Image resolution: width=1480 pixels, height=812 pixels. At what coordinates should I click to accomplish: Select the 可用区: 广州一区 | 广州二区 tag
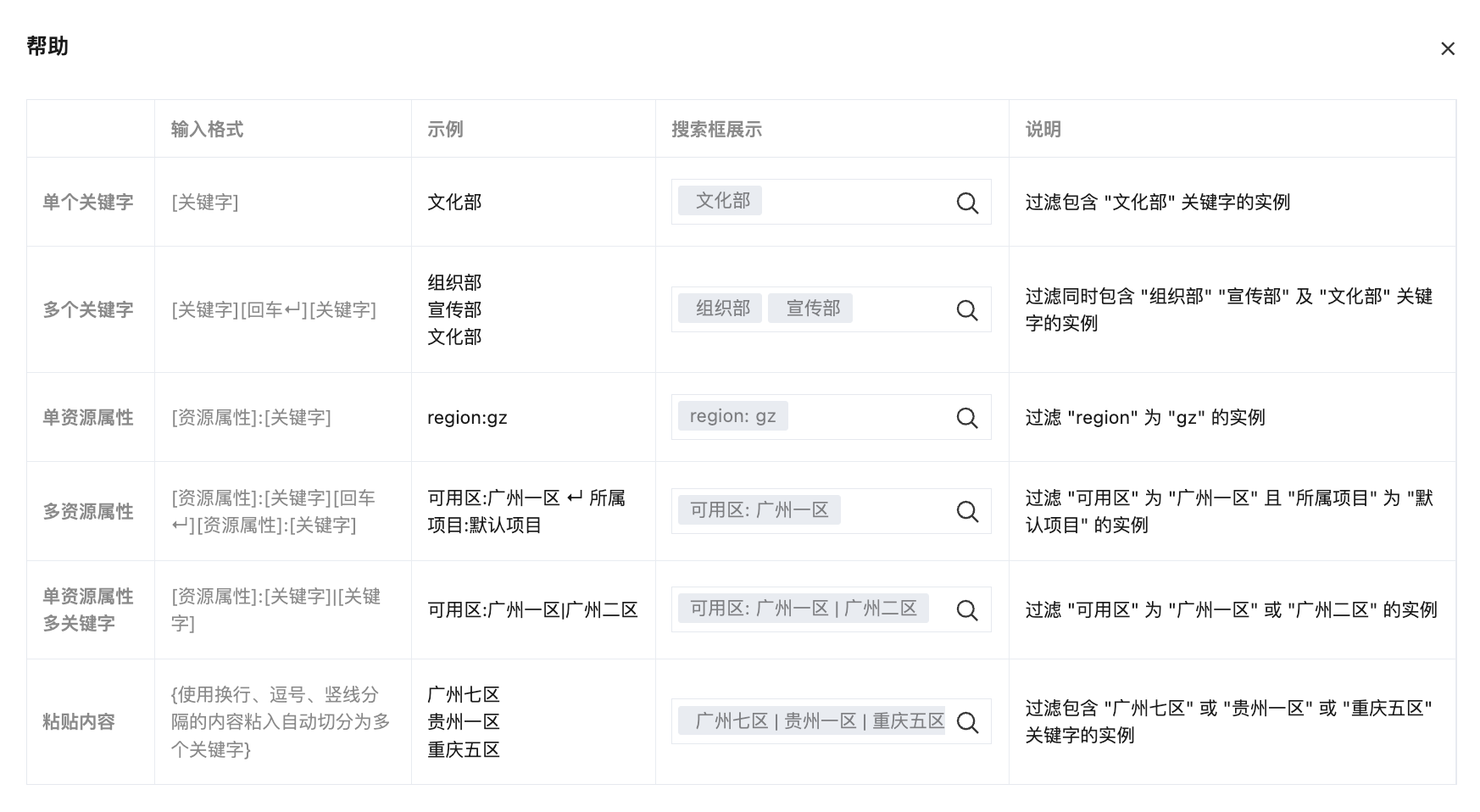[804, 608]
